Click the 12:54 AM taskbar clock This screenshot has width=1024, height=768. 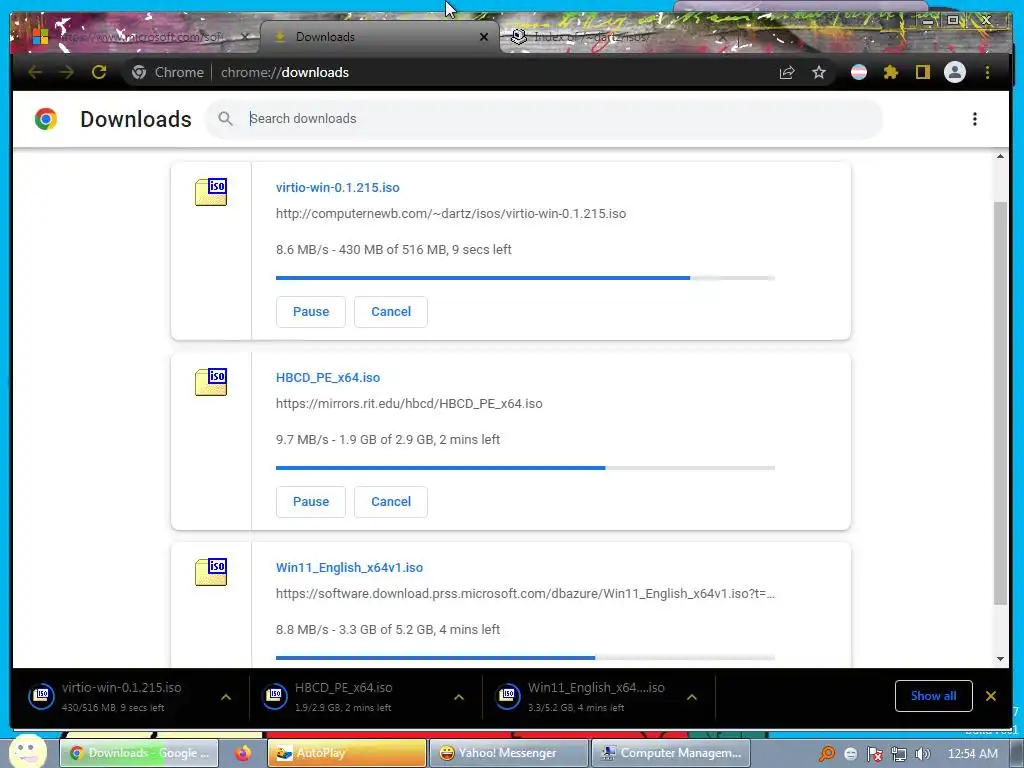(x=972, y=754)
